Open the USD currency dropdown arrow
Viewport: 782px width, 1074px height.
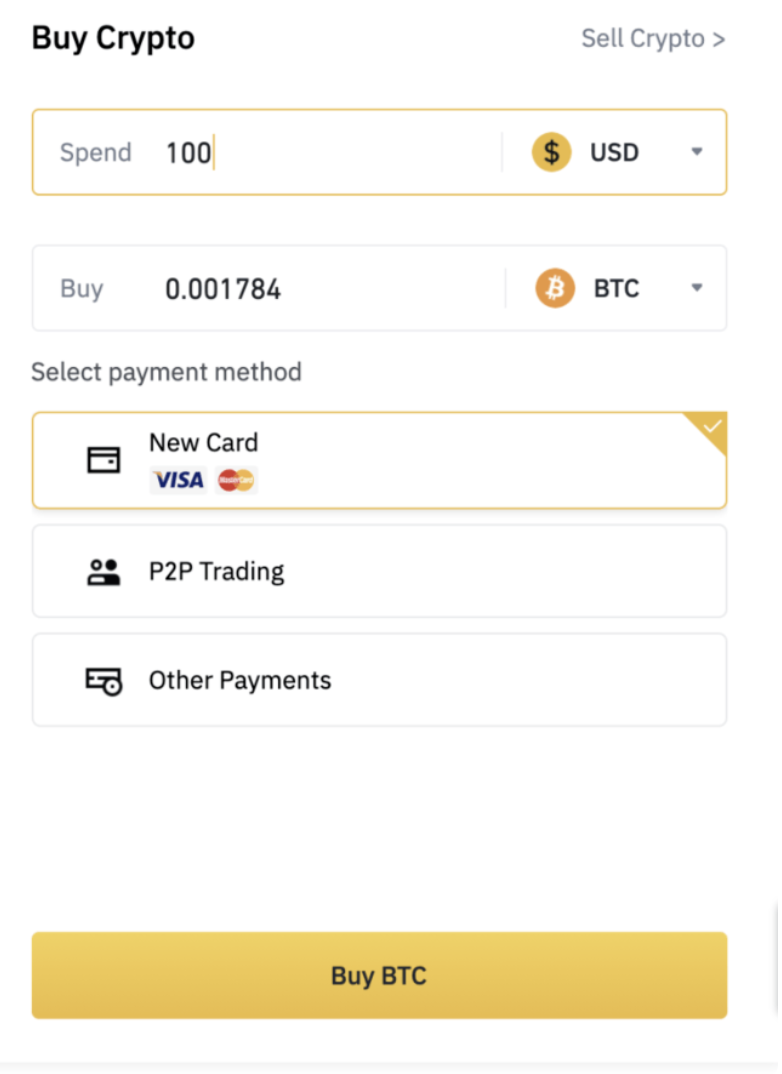(697, 152)
